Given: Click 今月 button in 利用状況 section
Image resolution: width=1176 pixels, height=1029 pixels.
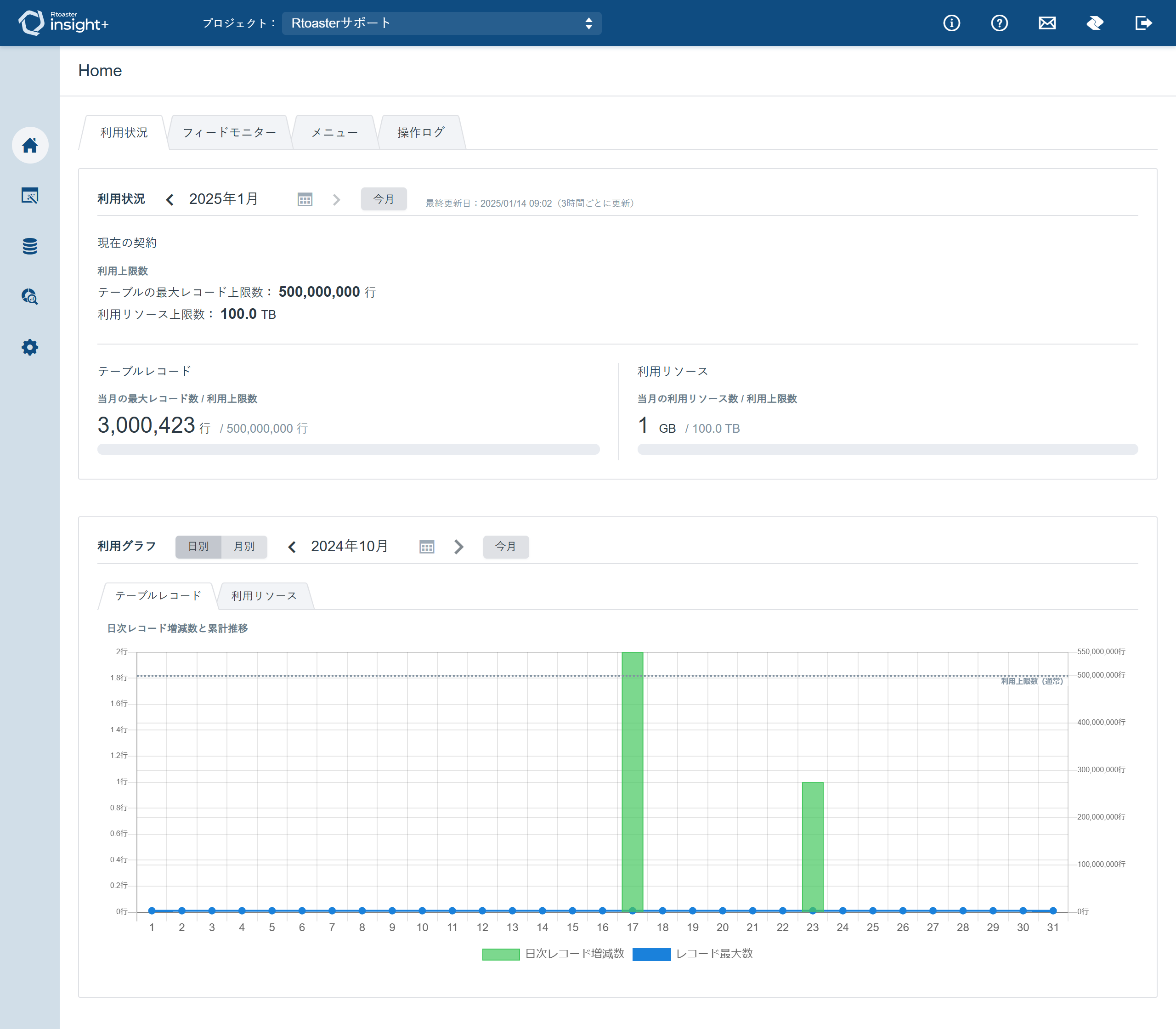Looking at the screenshot, I should point(384,199).
